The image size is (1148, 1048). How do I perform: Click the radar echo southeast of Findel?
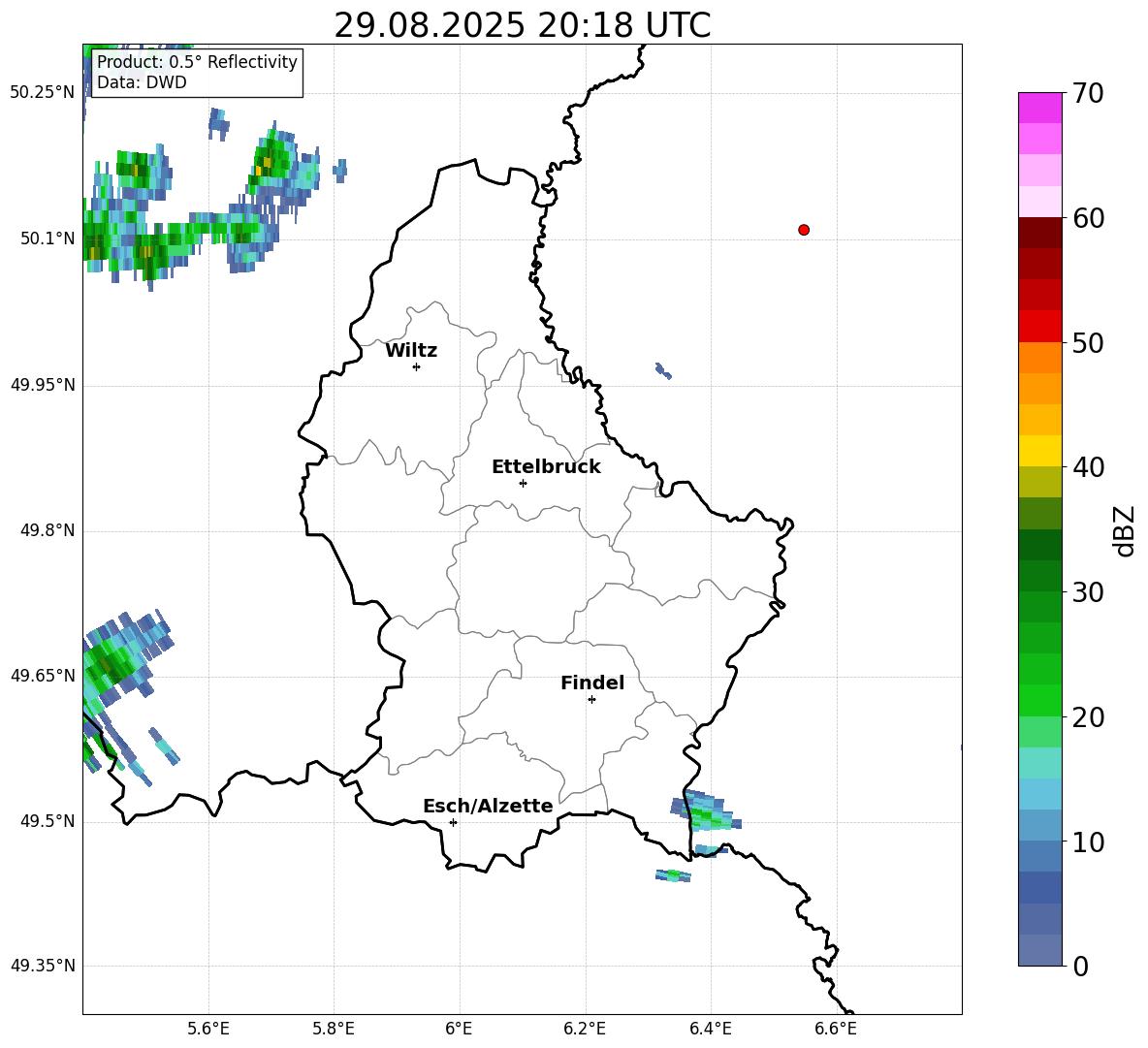pos(706,810)
